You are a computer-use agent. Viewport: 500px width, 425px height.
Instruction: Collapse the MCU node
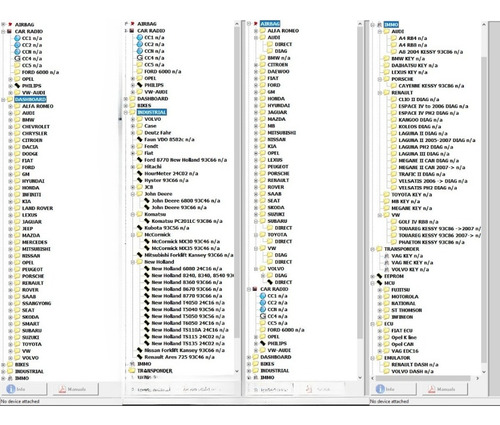tap(373, 283)
